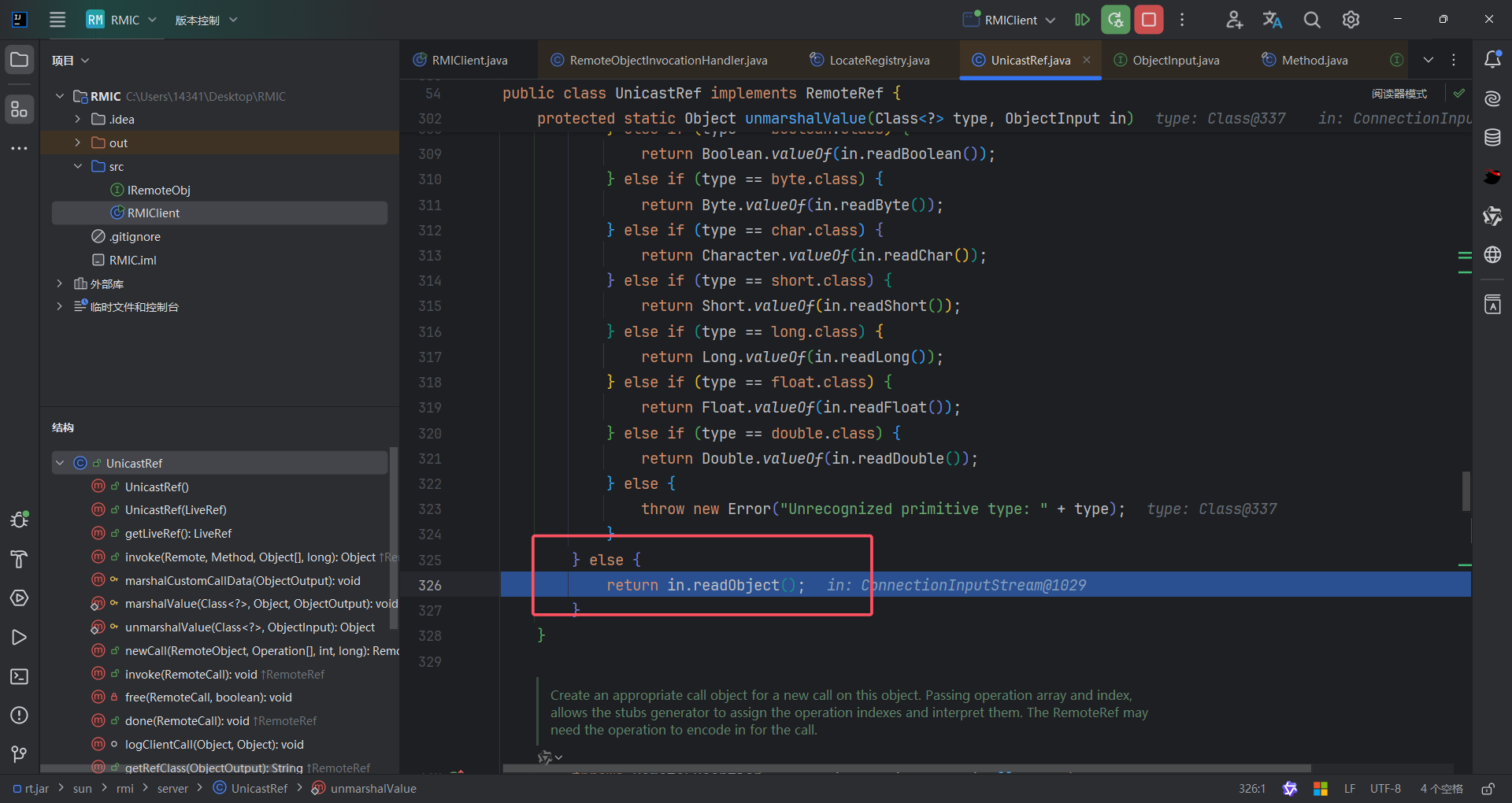Open the Project tool window folder icon
The image size is (1512, 803).
coord(19,60)
